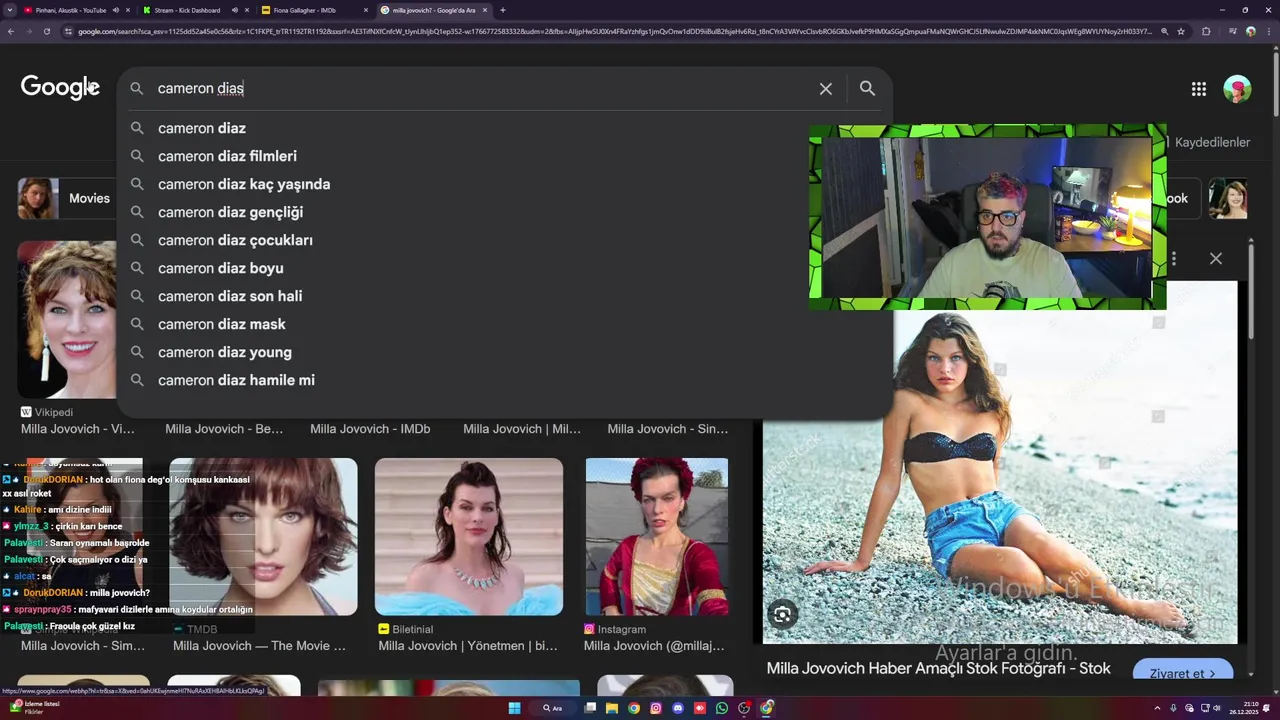Select the suggestion "cameron diaz kaç yaşında"
Image resolution: width=1280 pixels, height=720 pixels.
pos(505,184)
